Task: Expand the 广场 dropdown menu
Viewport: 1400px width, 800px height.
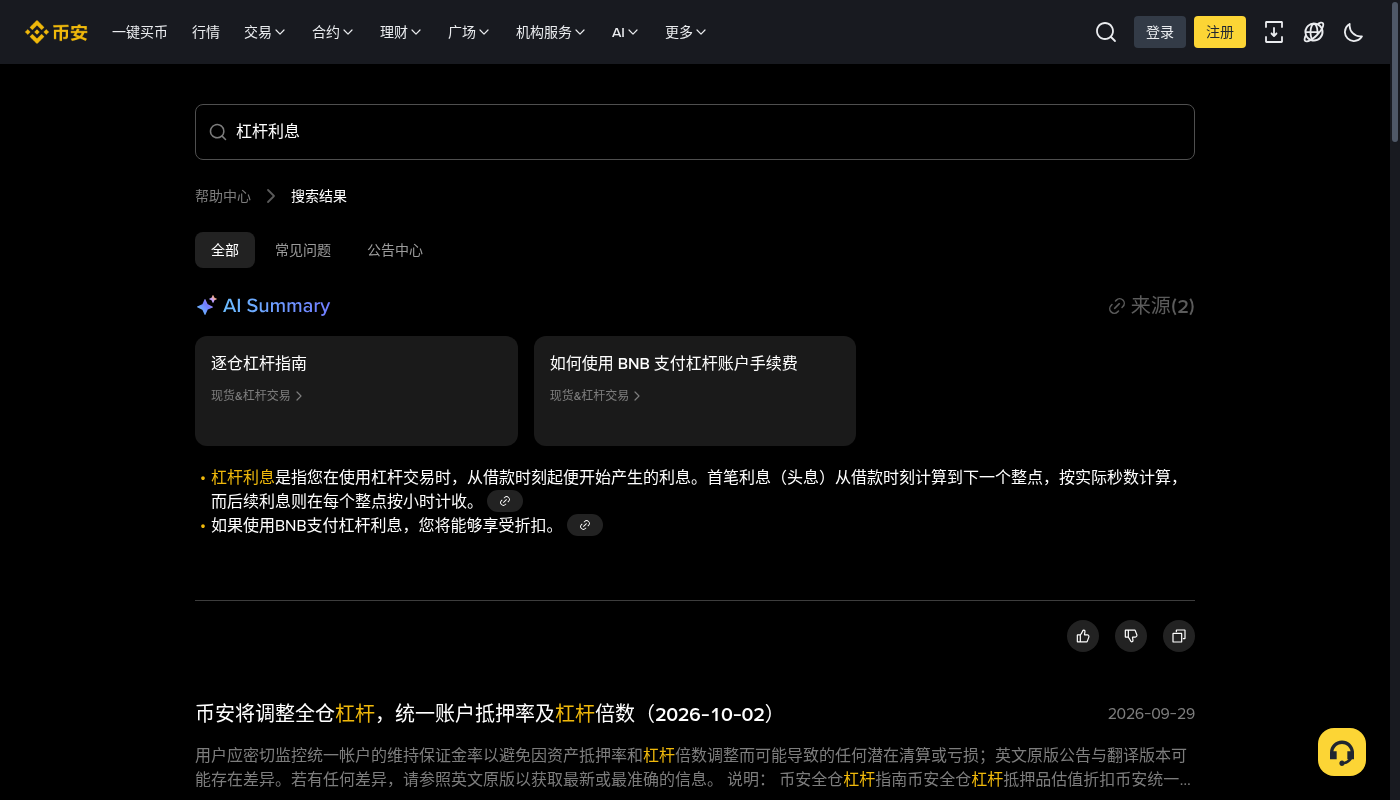Action: [x=469, y=32]
